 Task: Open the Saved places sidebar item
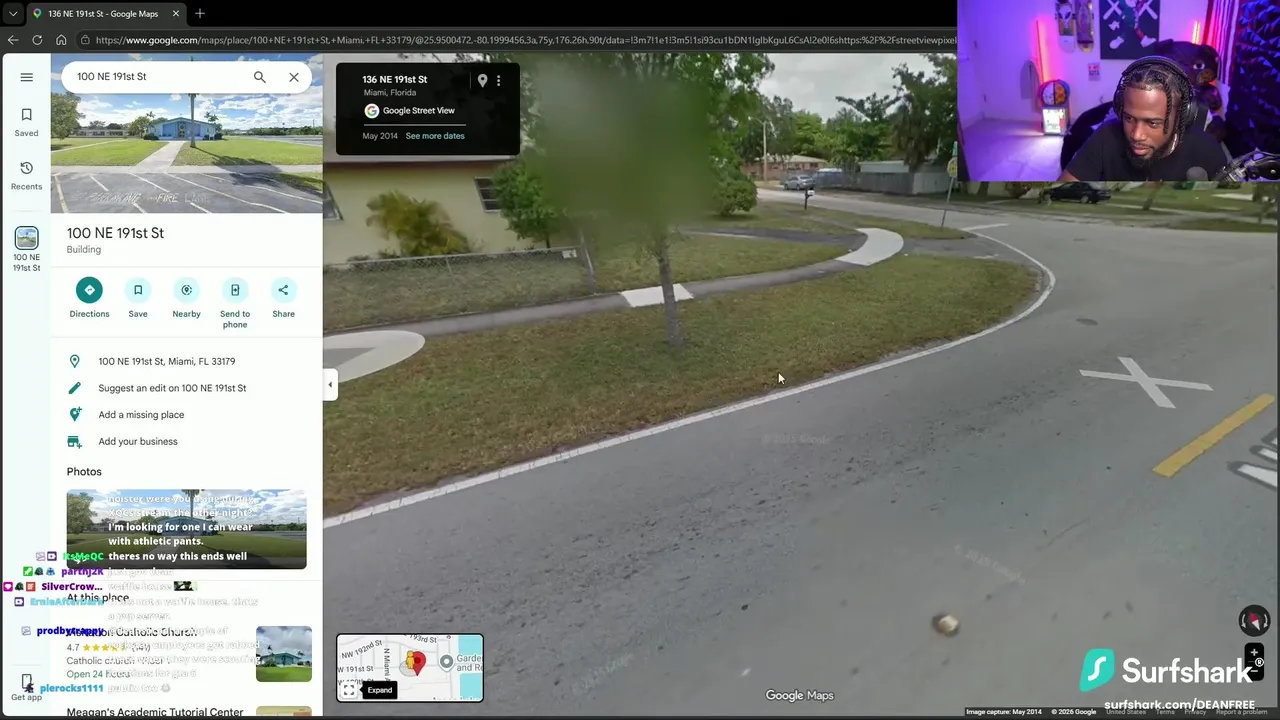(x=27, y=122)
